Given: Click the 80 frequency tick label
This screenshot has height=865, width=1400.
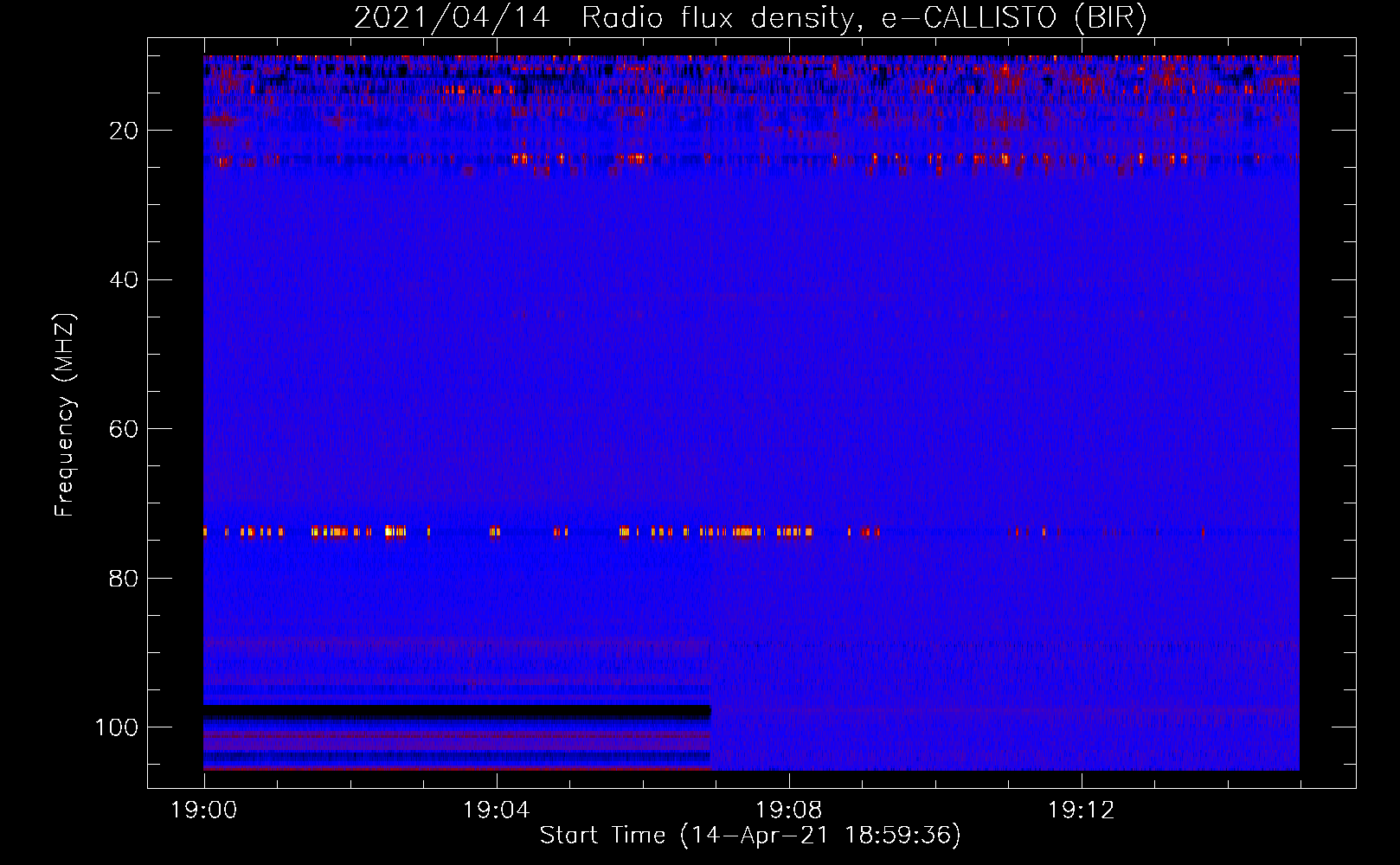Looking at the screenshot, I should [x=124, y=578].
